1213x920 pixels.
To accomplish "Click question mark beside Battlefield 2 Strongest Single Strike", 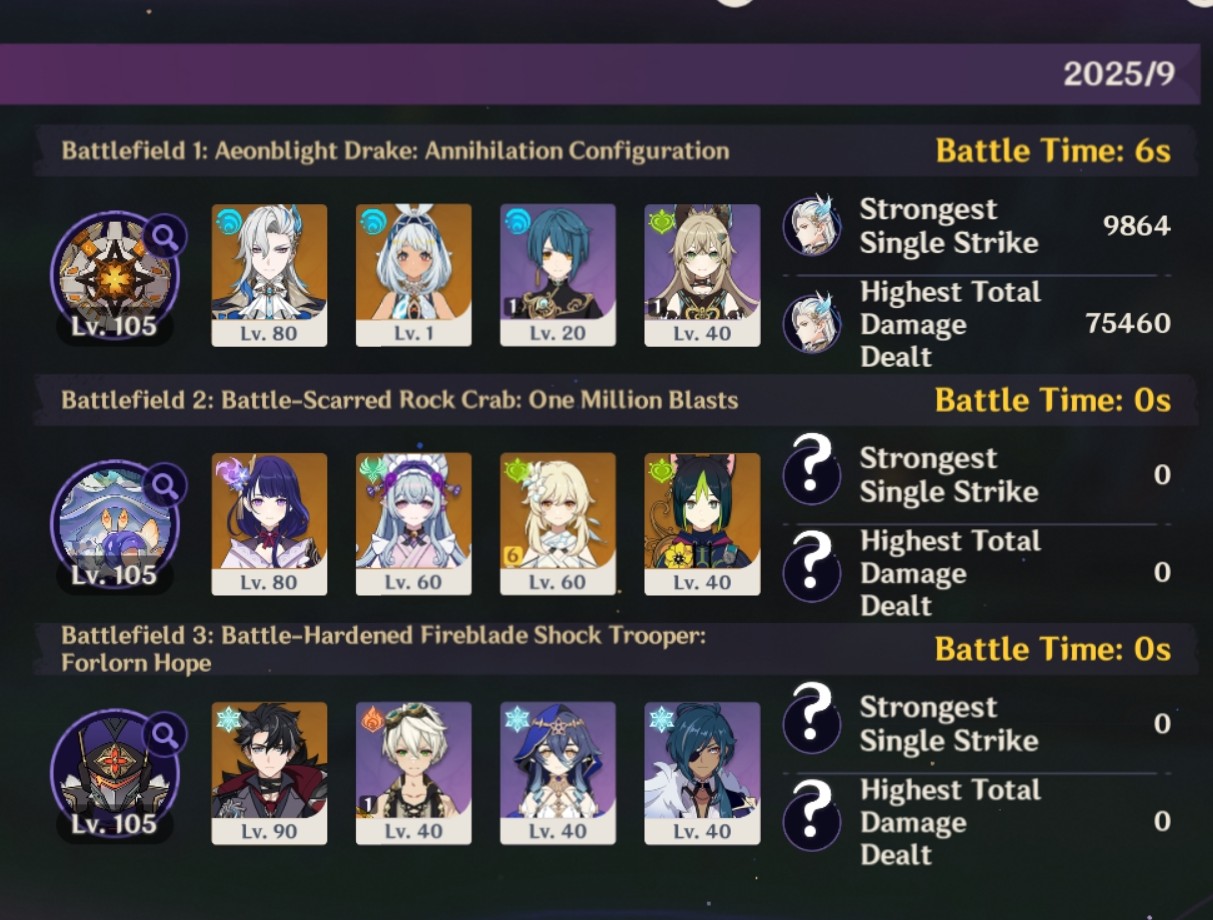I will 811,474.
